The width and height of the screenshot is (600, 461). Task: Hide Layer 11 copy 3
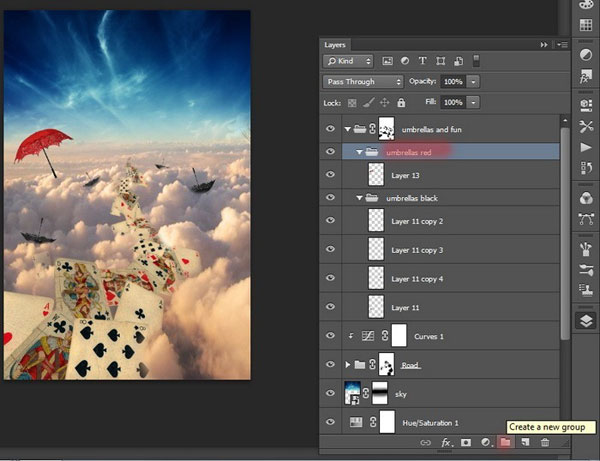click(330, 249)
